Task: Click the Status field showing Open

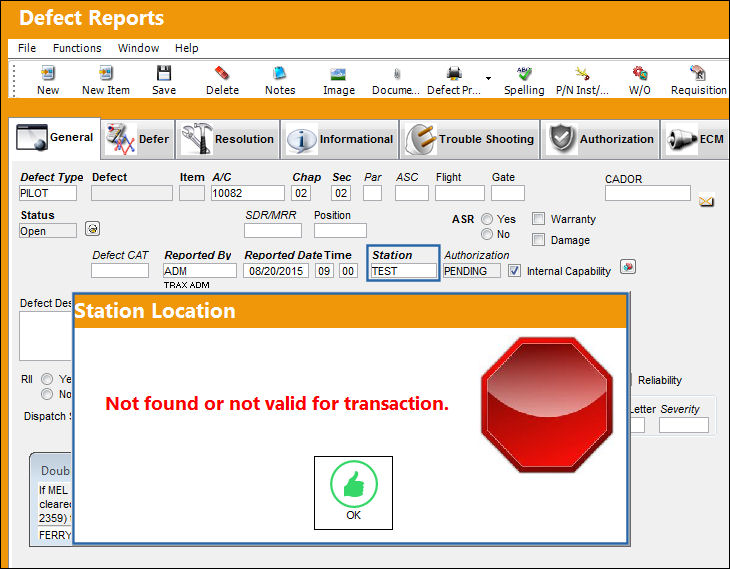Action: point(48,230)
